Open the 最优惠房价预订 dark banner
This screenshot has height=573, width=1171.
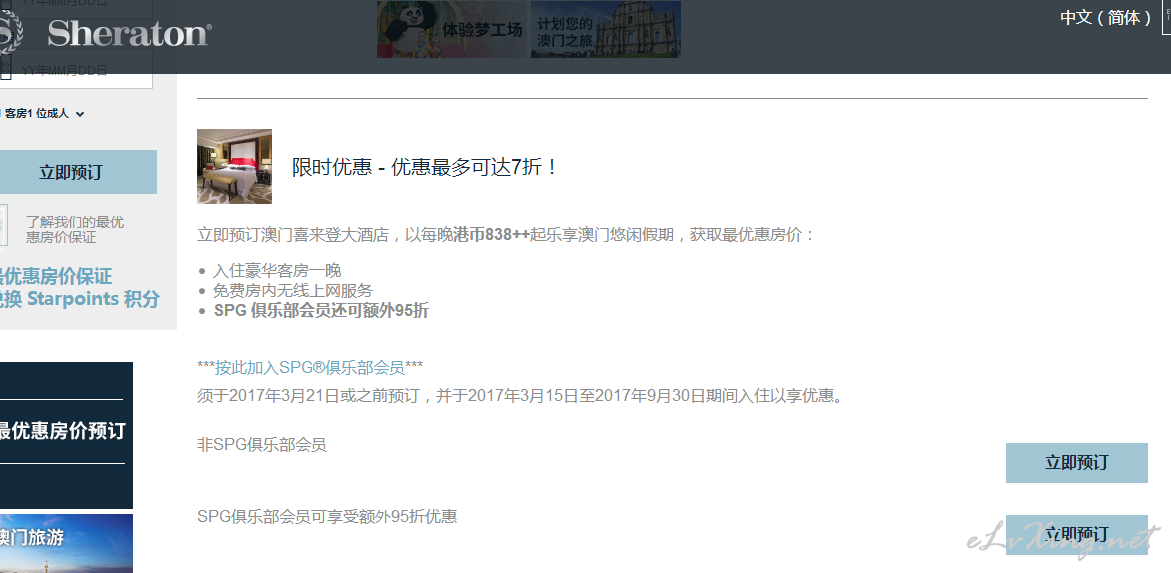coord(66,435)
